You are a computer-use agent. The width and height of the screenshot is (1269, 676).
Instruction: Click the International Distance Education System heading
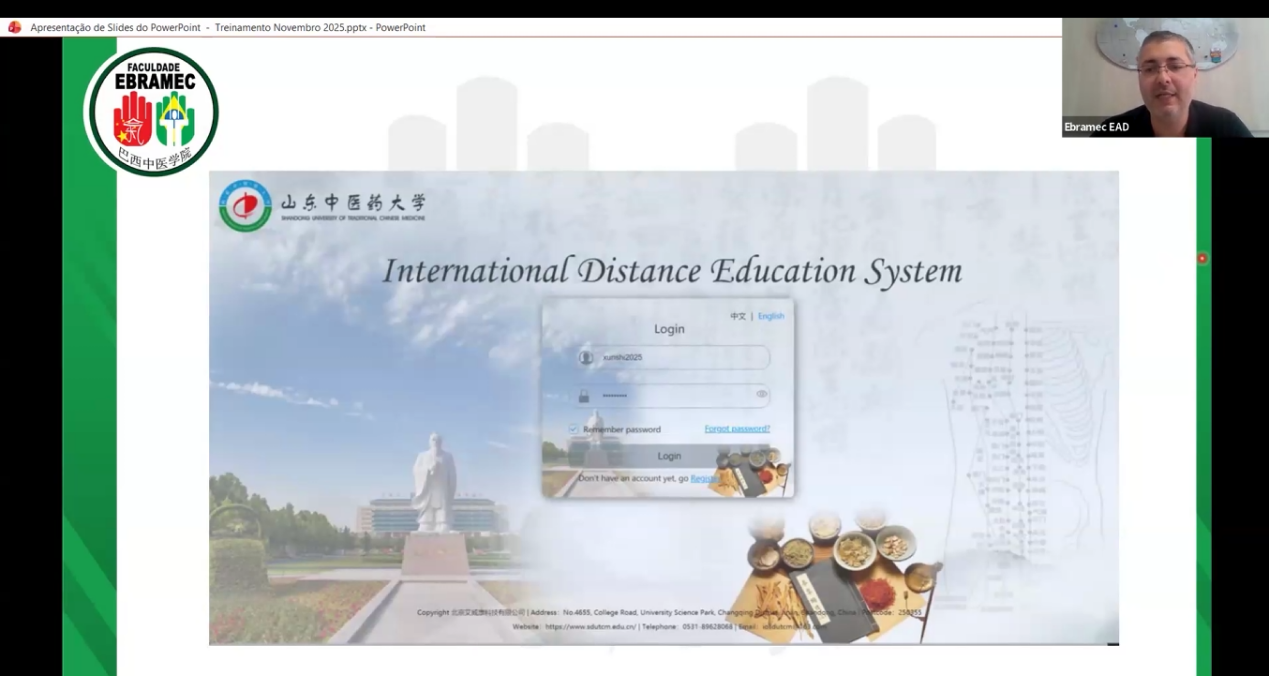[672, 271]
